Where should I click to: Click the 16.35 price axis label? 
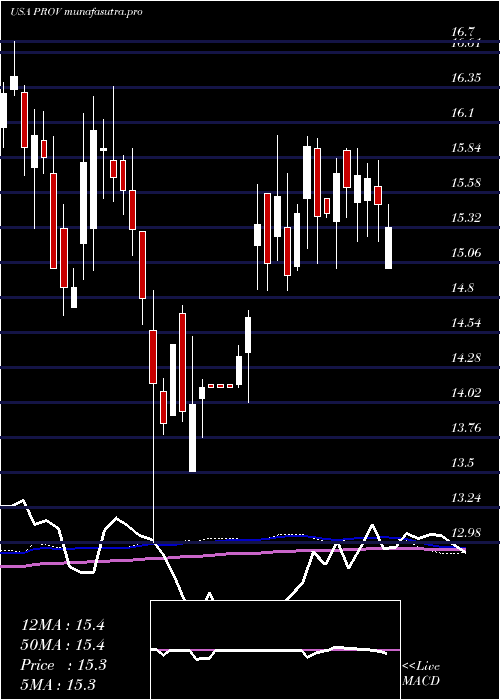pyautogui.click(x=467, y=78)
